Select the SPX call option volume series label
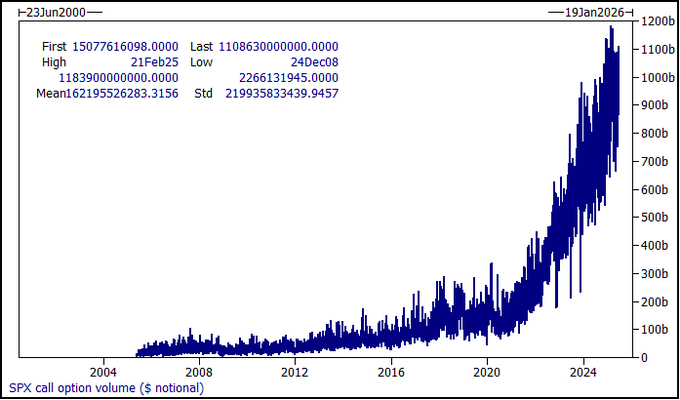This screenshot has height=400, width=680. [x=106, y=388]
